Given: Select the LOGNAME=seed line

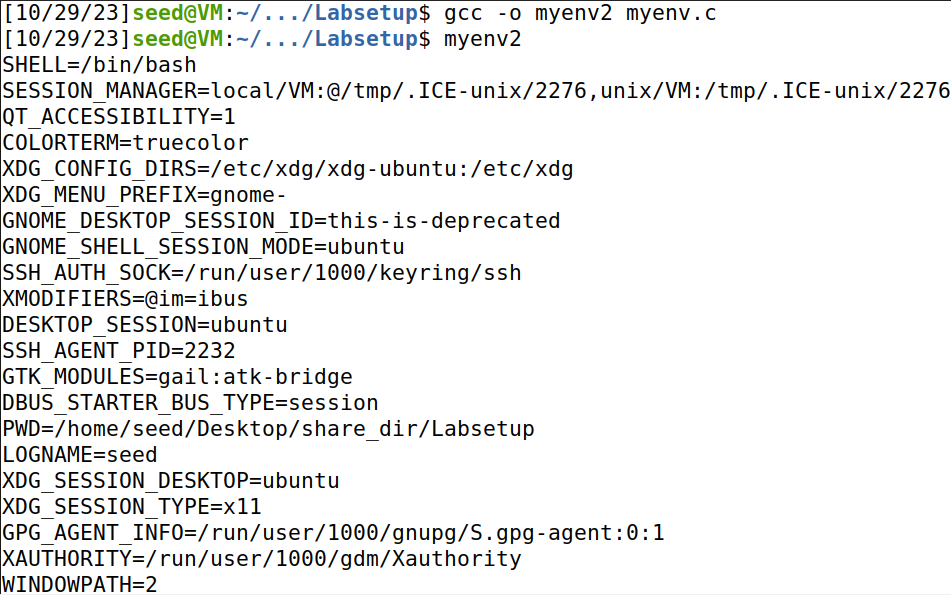Looking at the screenshot, I should (x=80, y=455).
